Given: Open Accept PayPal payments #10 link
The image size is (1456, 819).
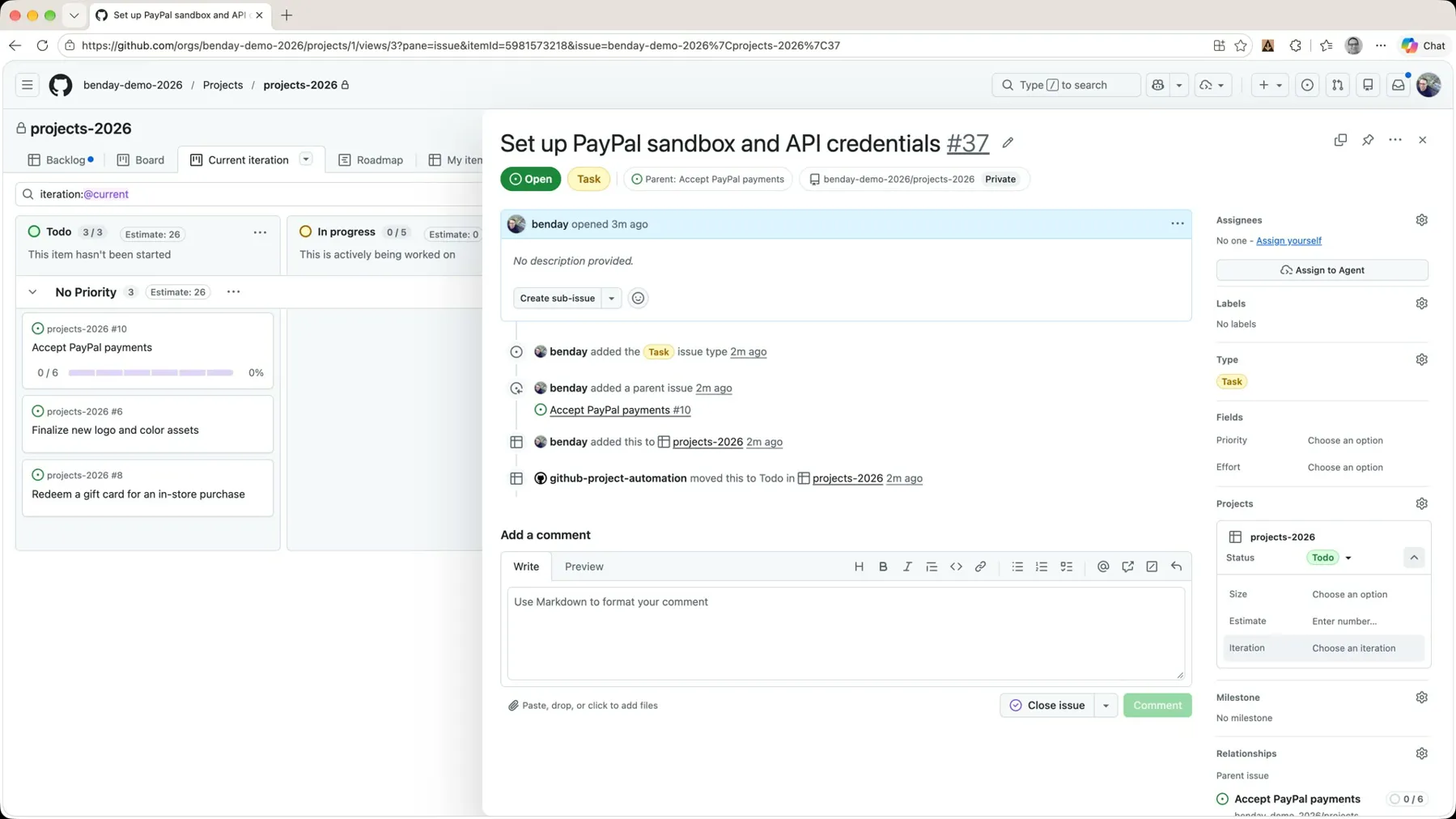Looking at the screenshot, I should click(620, 410).
